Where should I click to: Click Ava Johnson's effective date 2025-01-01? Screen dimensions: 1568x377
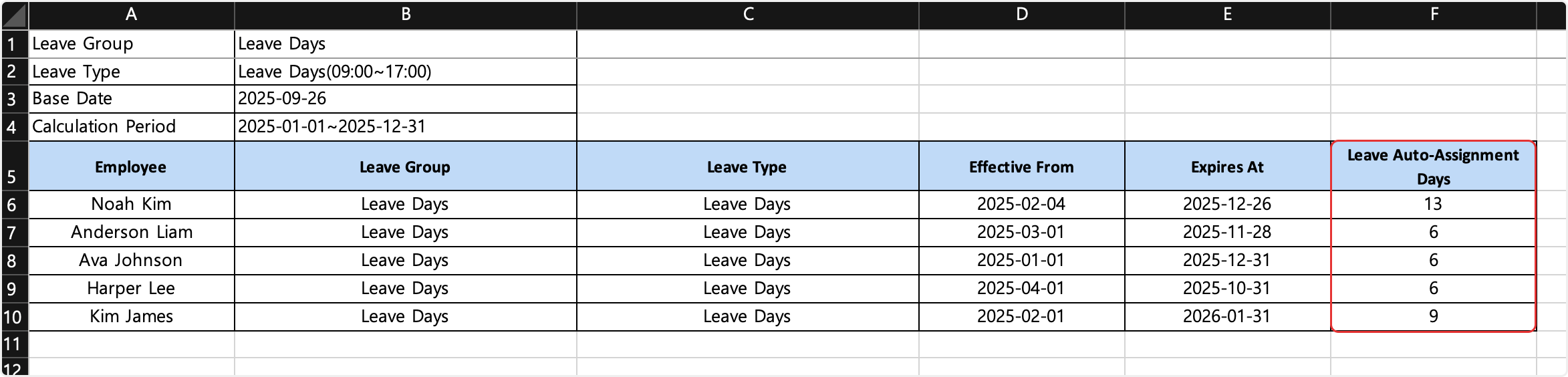pos(1021,261)
